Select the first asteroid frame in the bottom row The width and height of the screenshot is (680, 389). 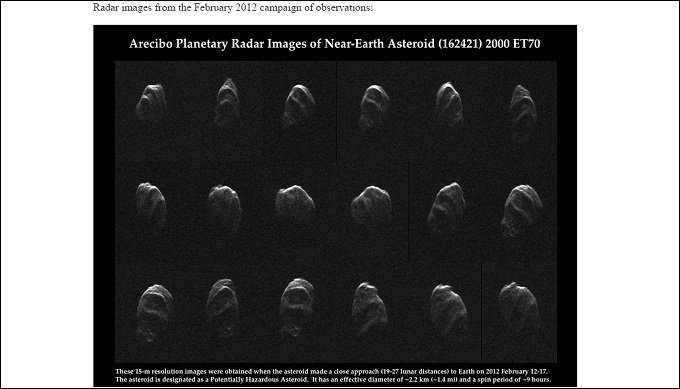[x=154, y=312]
